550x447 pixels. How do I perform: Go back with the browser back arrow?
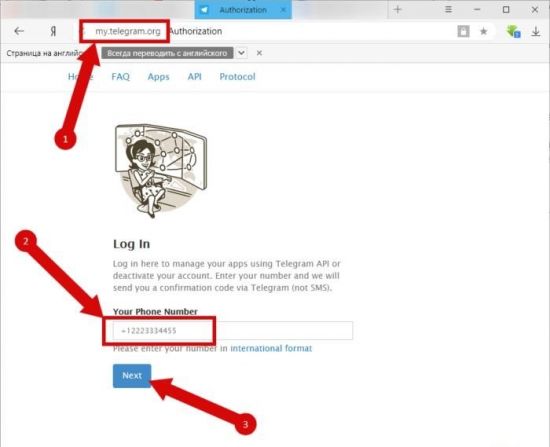(19, 31)
